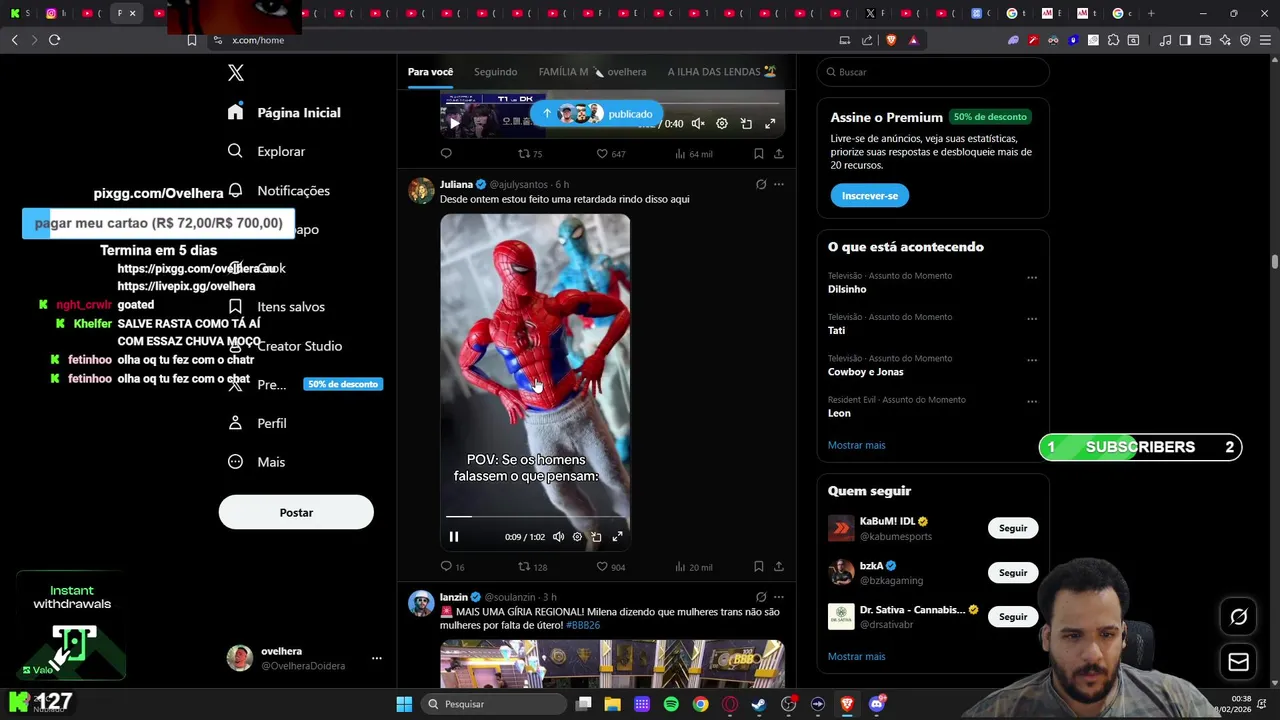Open Grok floating button
This screenshot has height=720, width=1280.
pyautogui.click(x=1238, y=617)
